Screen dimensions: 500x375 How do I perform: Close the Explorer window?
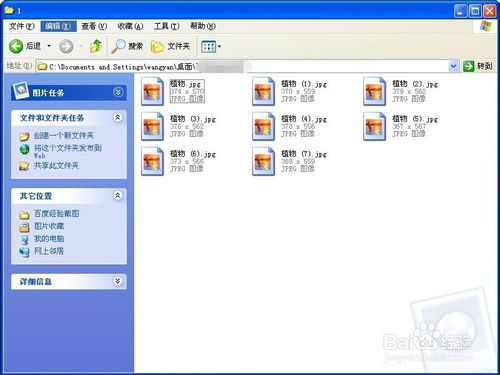click(489, 11)
